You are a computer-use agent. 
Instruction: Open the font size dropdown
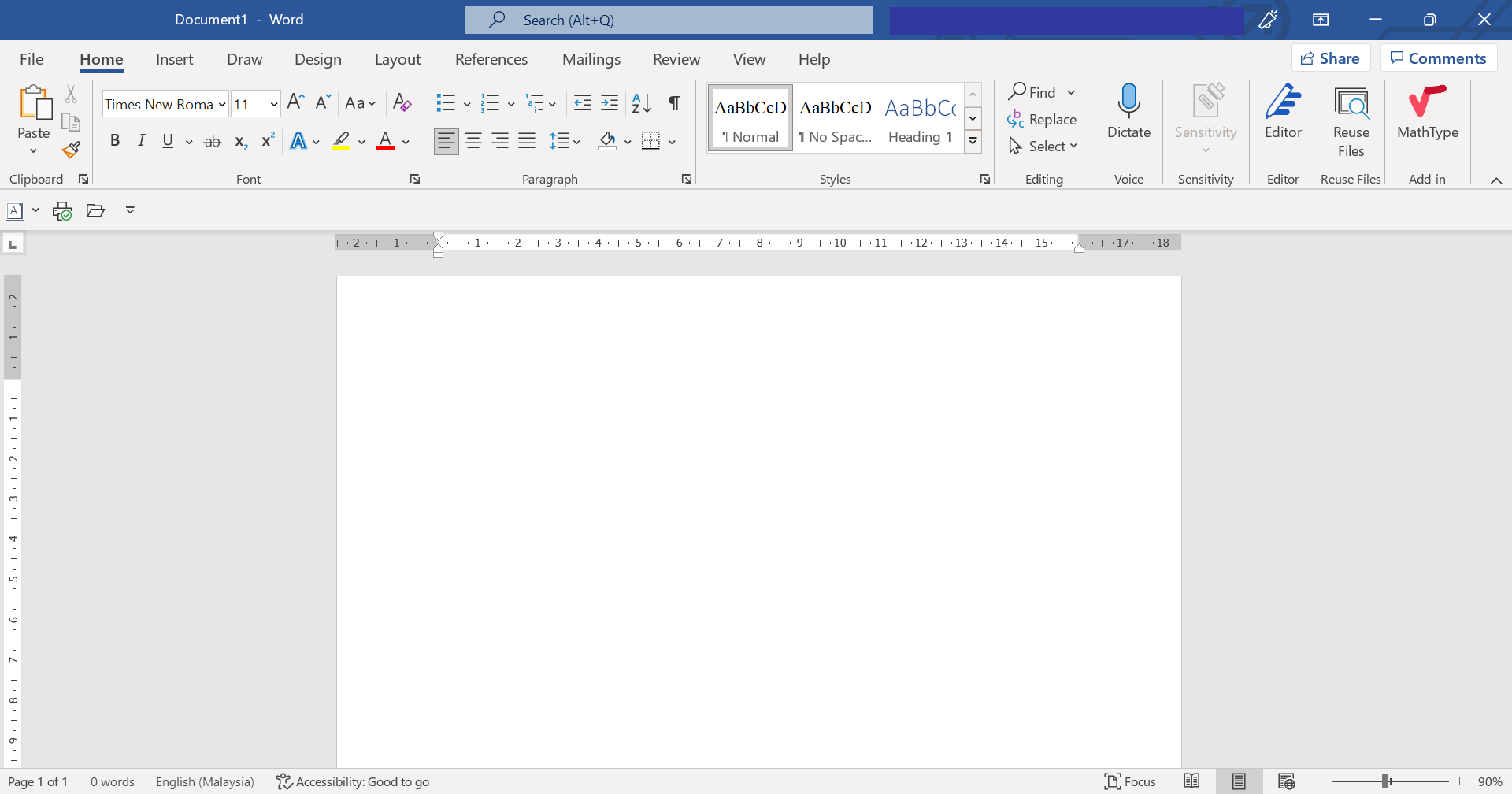click(273, 104)
